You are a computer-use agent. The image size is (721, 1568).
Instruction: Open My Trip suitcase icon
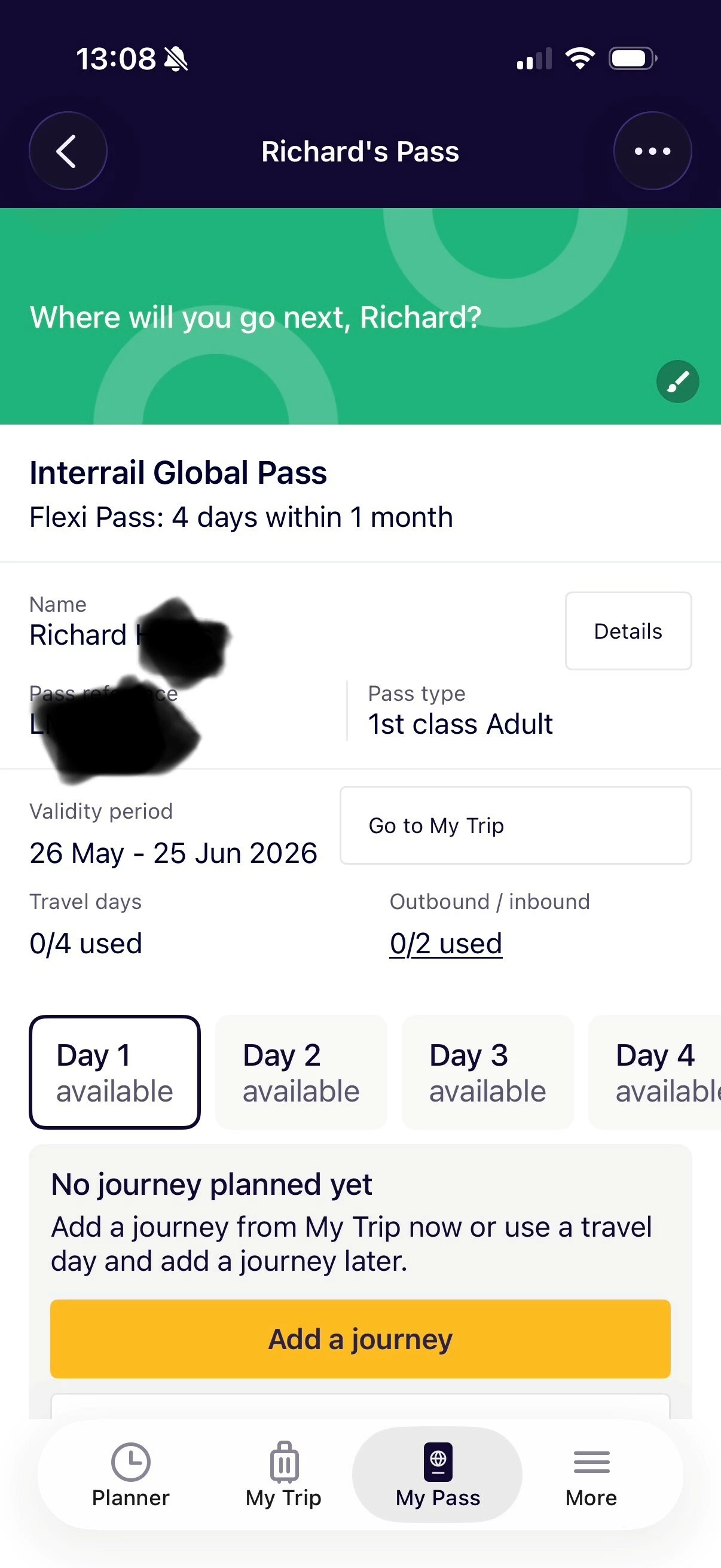point(283,1461)
